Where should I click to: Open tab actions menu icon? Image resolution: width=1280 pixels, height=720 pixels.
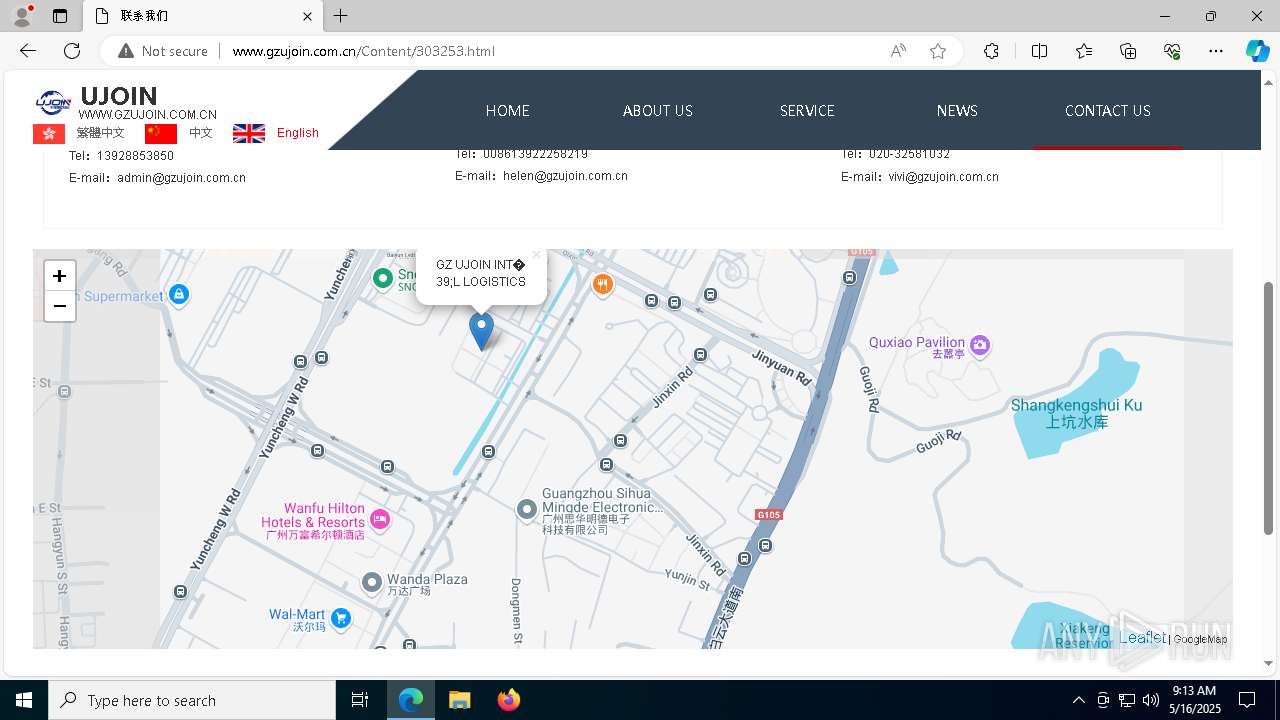[x=60, y=16]
